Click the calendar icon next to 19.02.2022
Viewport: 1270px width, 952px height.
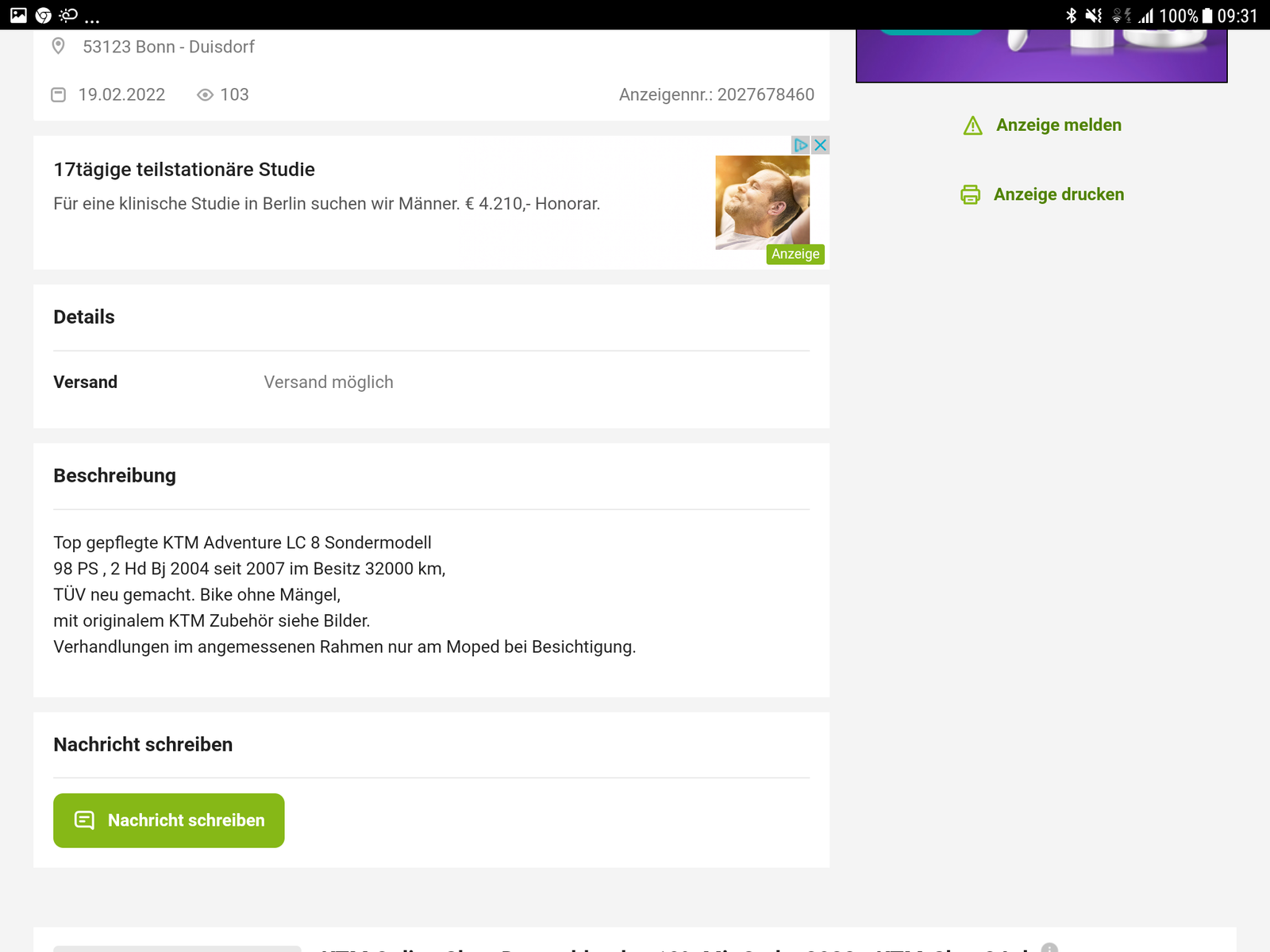click(58, 94)
